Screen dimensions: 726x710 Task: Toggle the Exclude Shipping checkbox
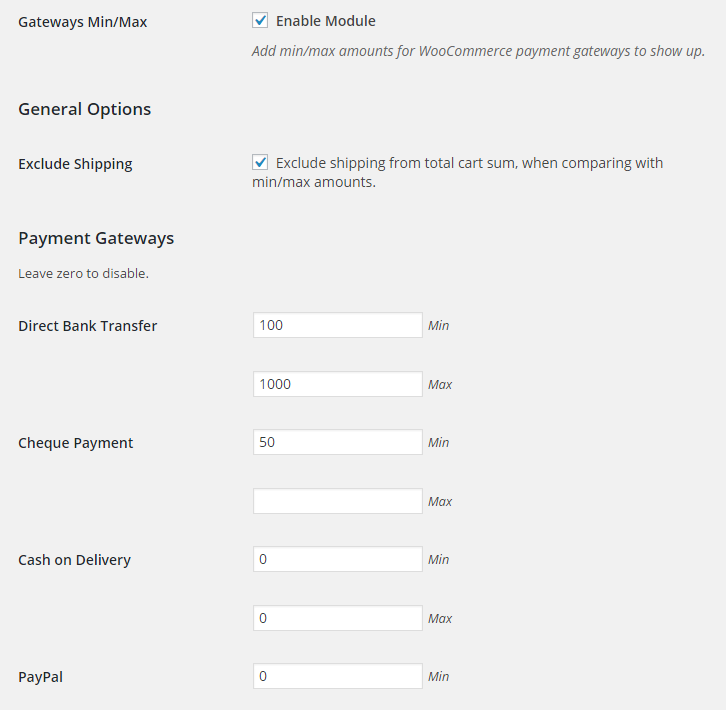coord(260,163)
